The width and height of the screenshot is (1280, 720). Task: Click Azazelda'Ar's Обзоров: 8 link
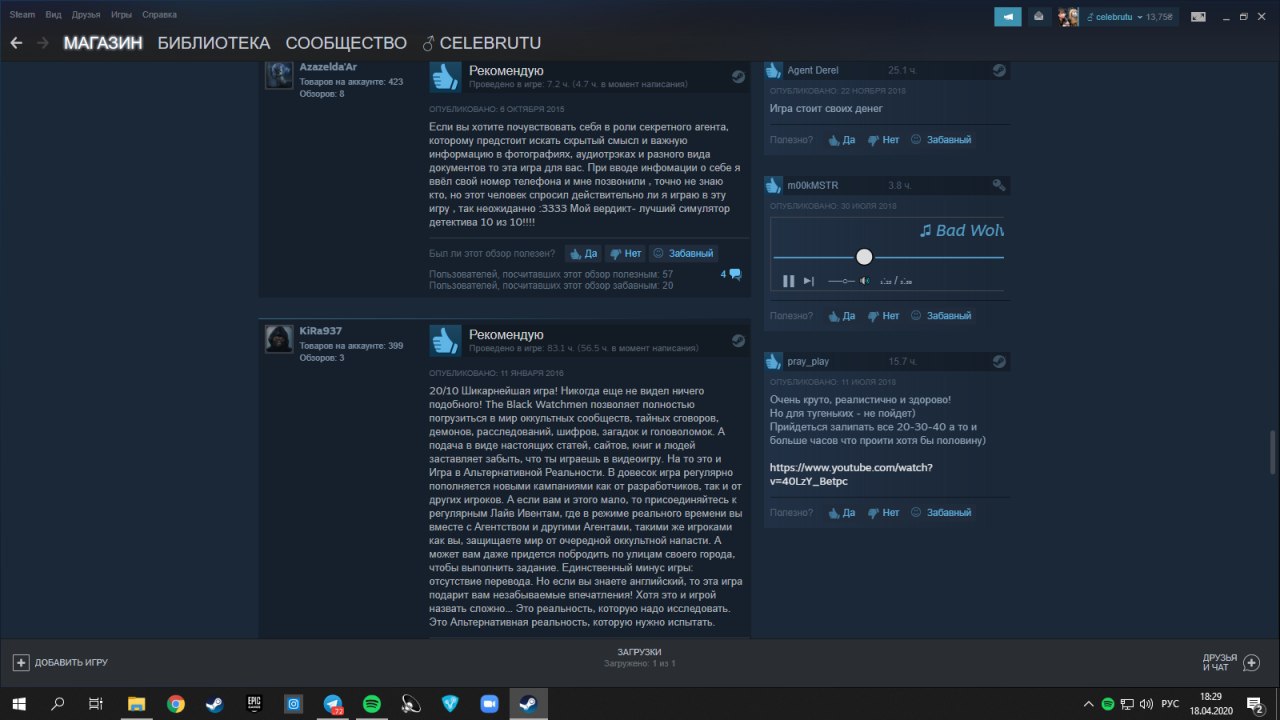322,94
